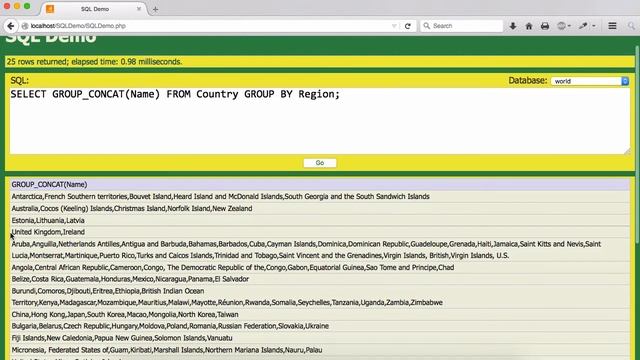Click the Territory,Kenya,Madagascar wrapped line
This screenshot has height=360, width=640.
pyautogui.click(x=227, y=302)
